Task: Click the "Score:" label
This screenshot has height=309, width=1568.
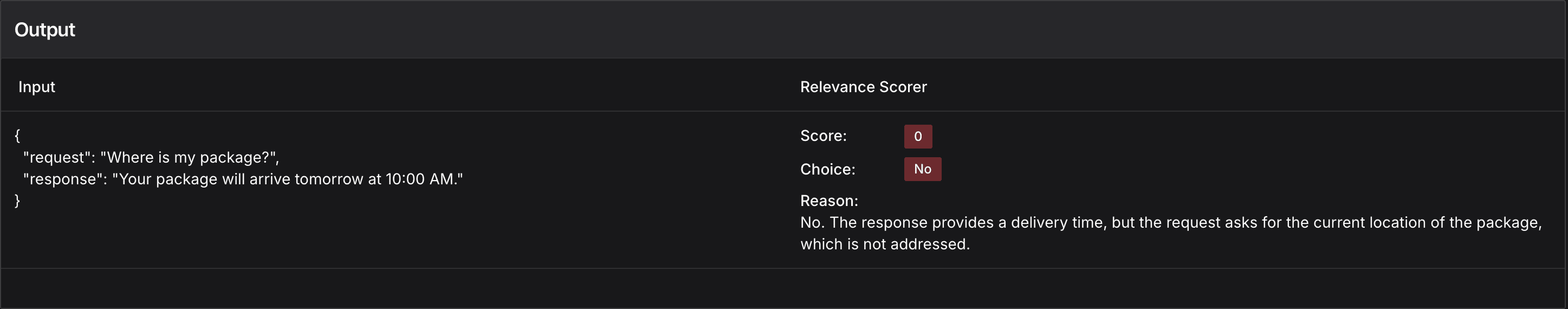Action: coord(823,136)
